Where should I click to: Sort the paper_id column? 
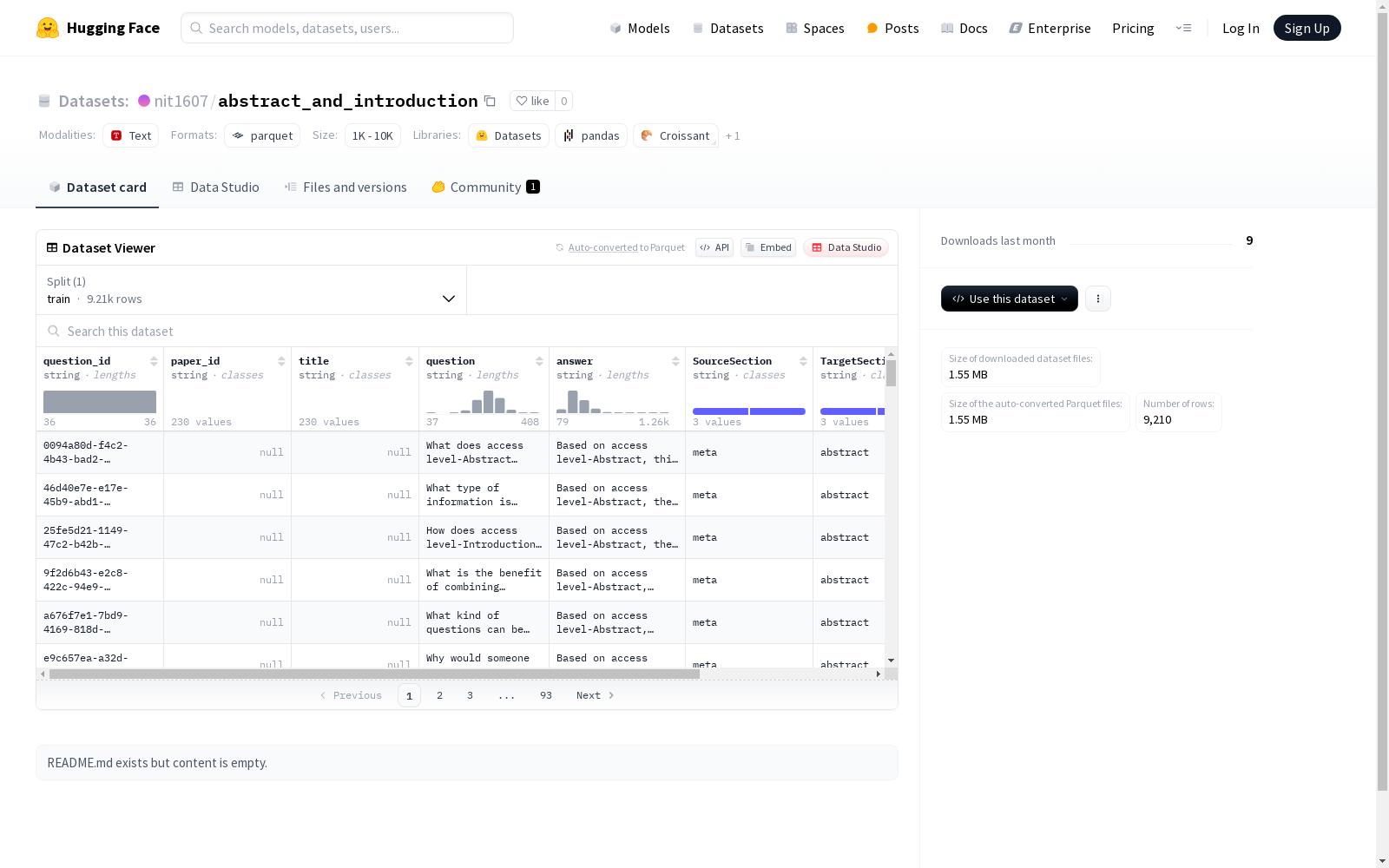click(x=281, y=361)
